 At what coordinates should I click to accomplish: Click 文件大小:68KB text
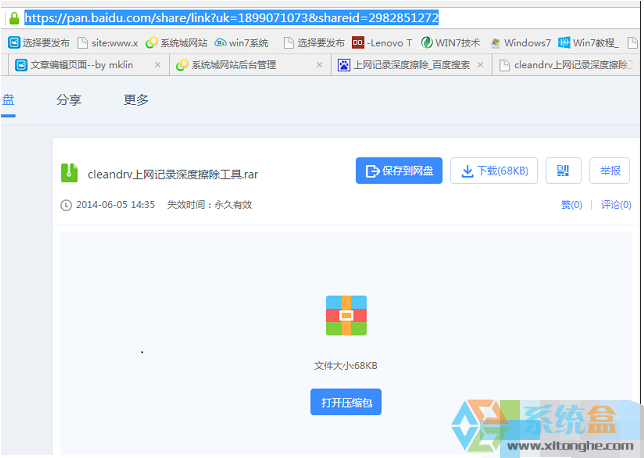pos(346,366)
